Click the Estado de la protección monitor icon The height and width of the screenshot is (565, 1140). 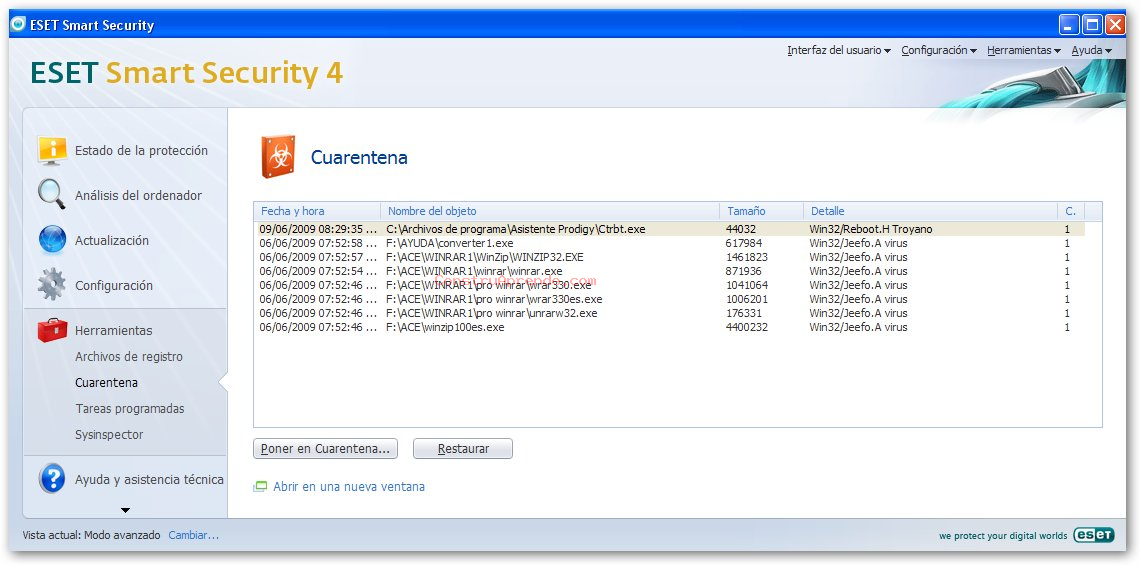click(x=52, y=150)
